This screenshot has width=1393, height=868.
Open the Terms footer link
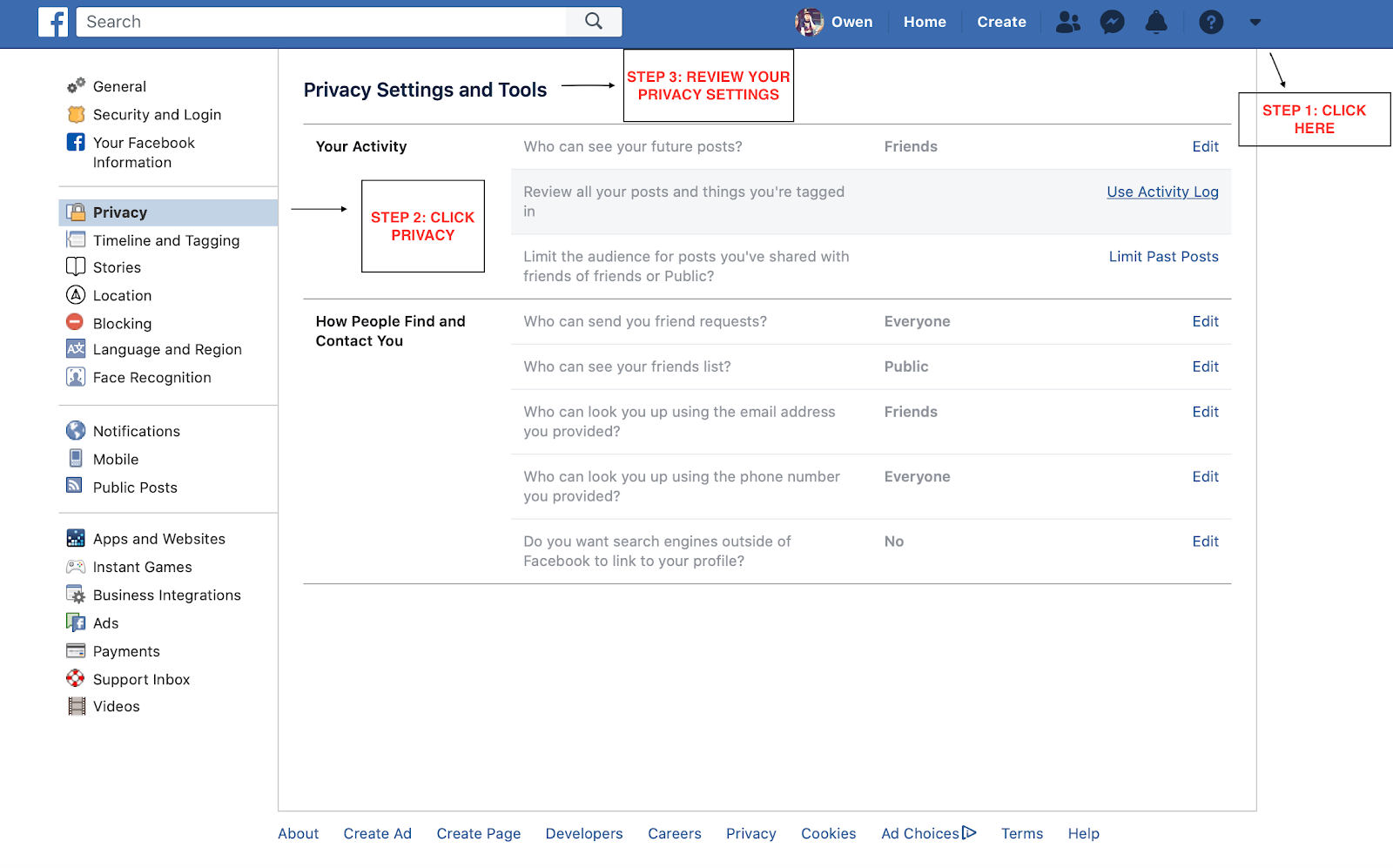[1021, 833]
